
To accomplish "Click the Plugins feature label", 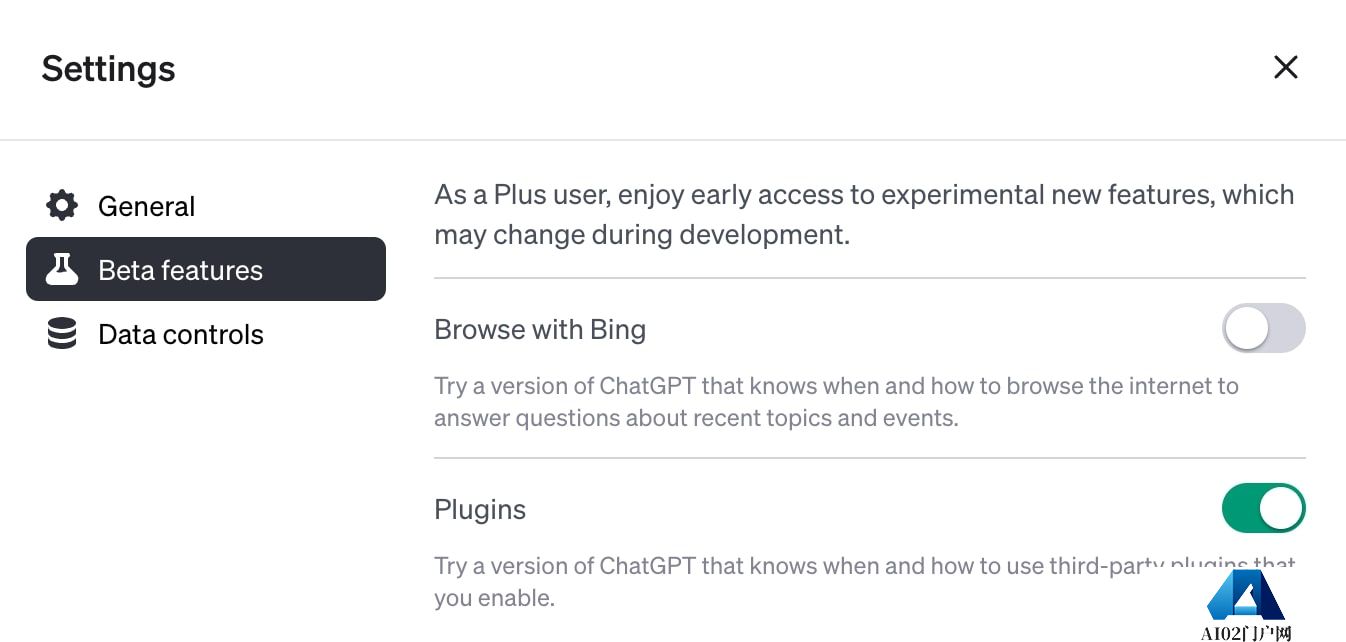I will click(x=480, y=510).
